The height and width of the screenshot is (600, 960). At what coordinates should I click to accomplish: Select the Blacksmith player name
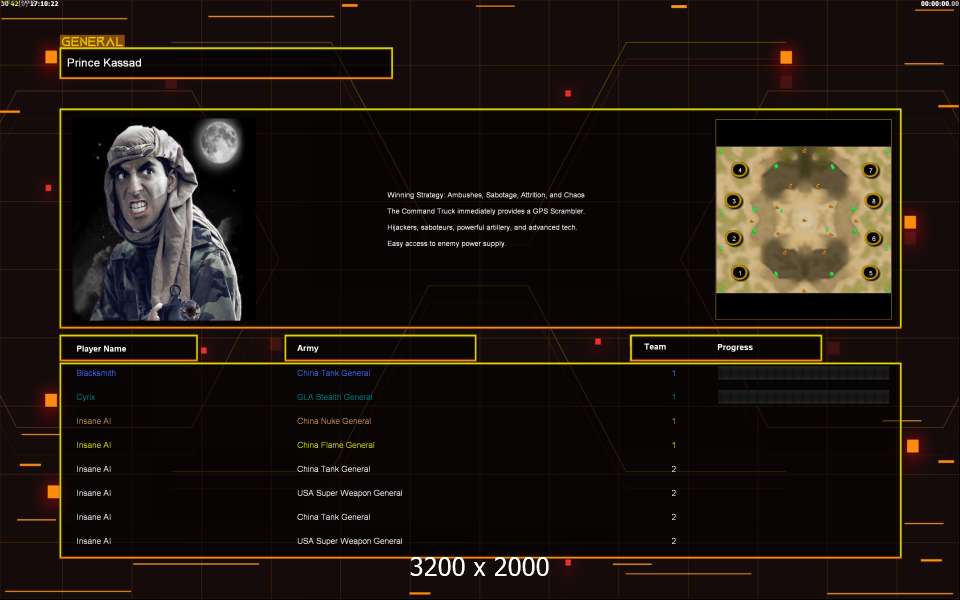click(96, 373)
